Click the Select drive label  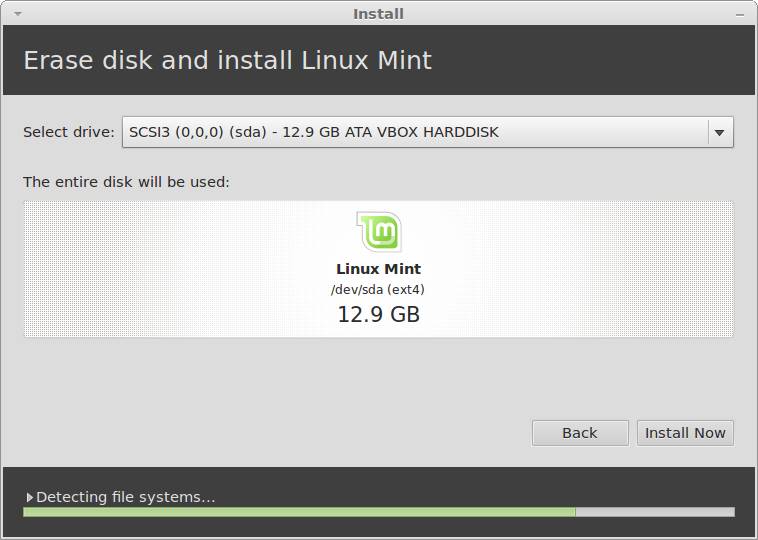[69, 132]
